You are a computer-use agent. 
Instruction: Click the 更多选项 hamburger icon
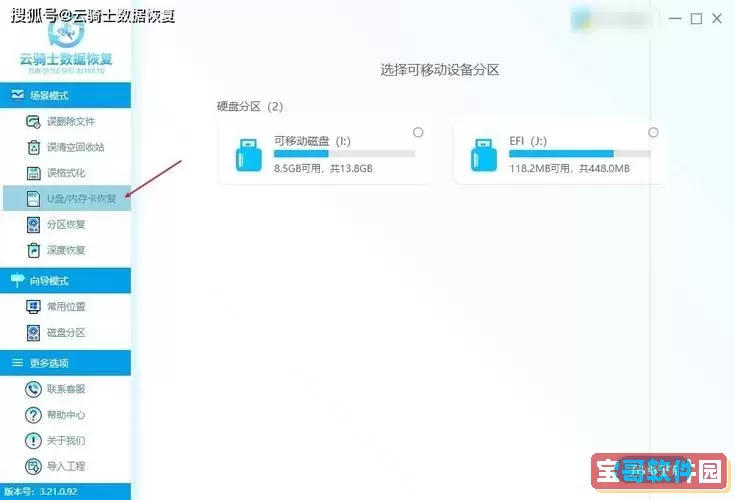17,363
